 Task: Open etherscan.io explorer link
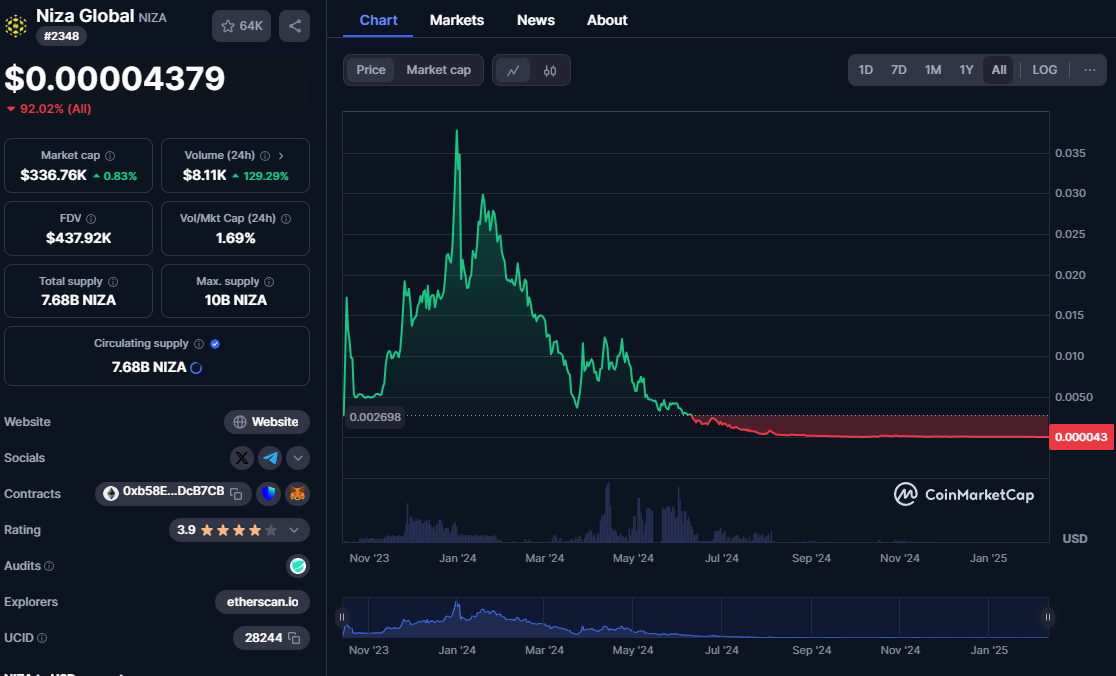[263, 602]
